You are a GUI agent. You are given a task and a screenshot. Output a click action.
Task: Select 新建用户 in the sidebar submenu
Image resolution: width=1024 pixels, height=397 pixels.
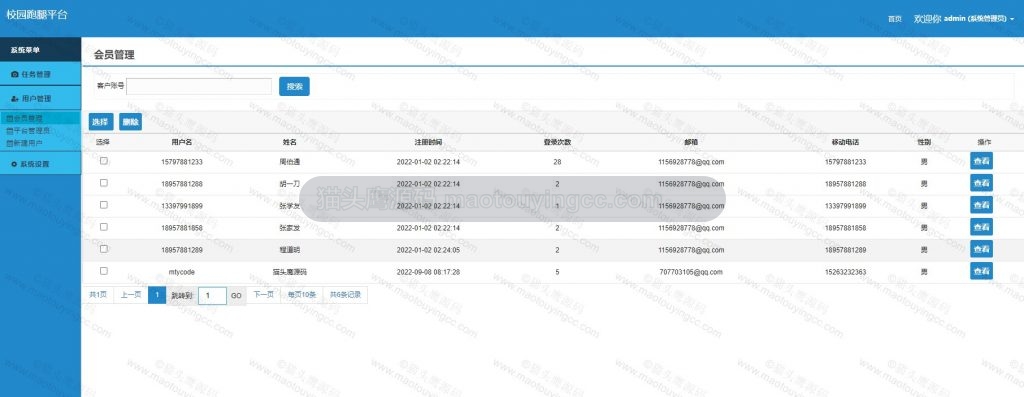click(x=24, y=142)
